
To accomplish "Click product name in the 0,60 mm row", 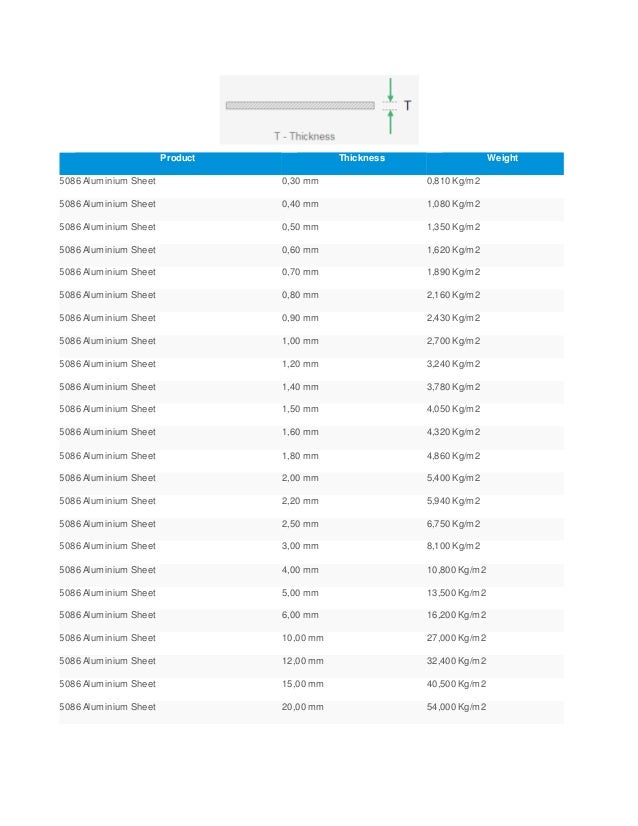I will coord(107,250).
